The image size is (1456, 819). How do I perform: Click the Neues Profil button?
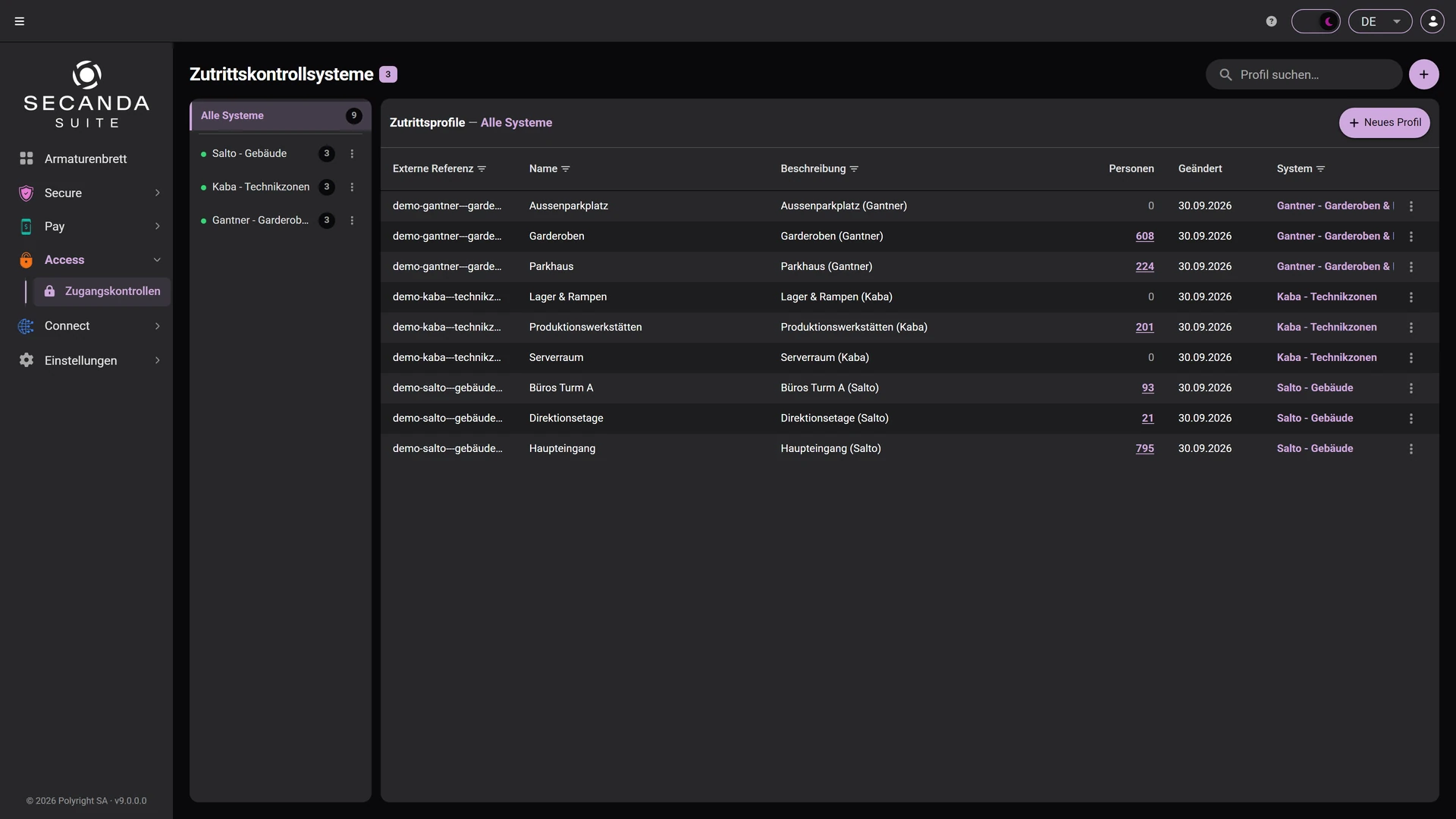[1385, 123]
